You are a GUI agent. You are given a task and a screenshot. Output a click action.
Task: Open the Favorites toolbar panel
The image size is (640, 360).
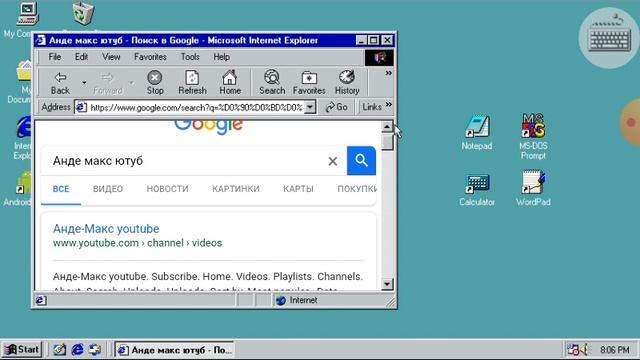309,83
